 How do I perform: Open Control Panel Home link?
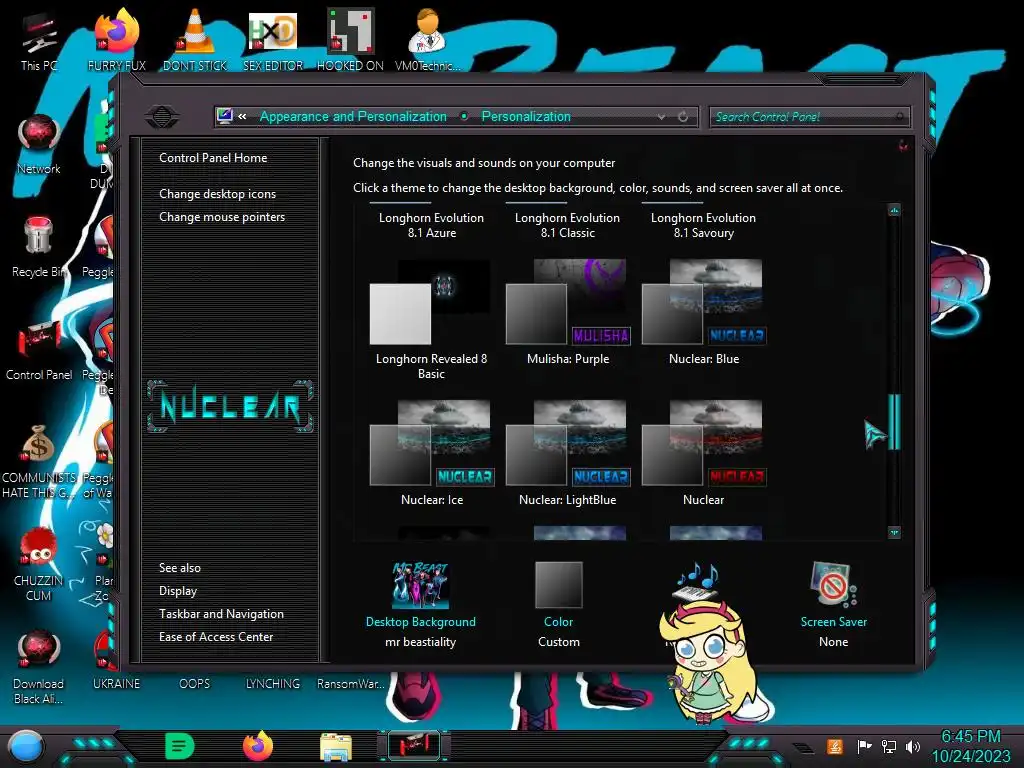point(213,157)
